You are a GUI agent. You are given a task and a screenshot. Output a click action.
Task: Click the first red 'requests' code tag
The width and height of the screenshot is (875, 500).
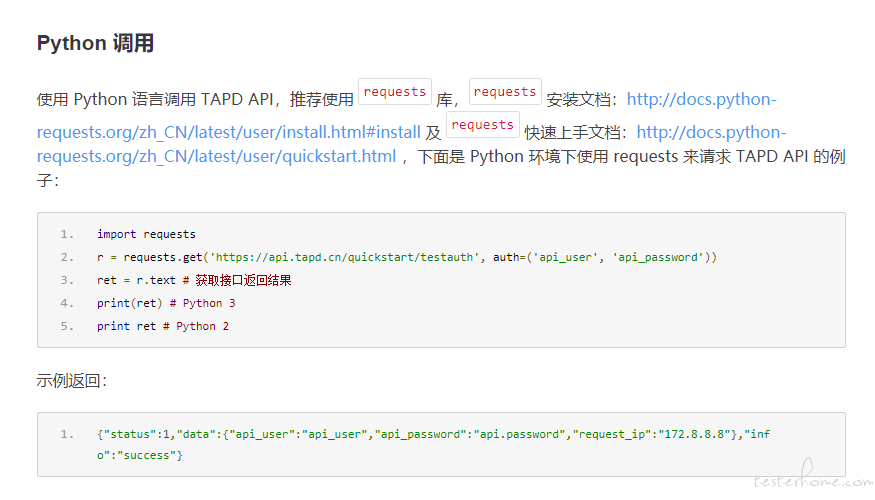pyautogui.click(x=395, y=92)
